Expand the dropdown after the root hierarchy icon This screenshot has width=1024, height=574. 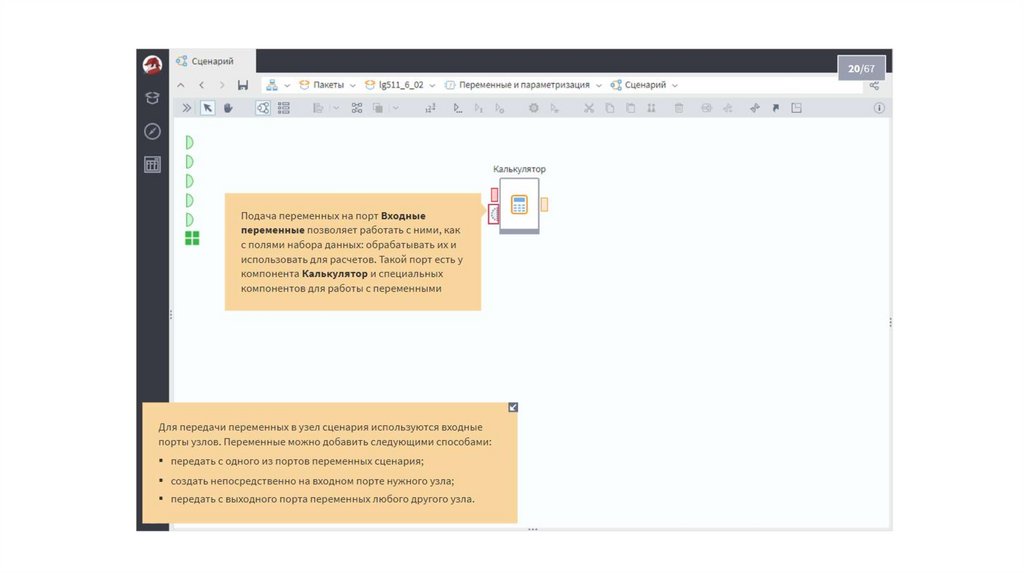pyautogui.click(x=287, y=86)
